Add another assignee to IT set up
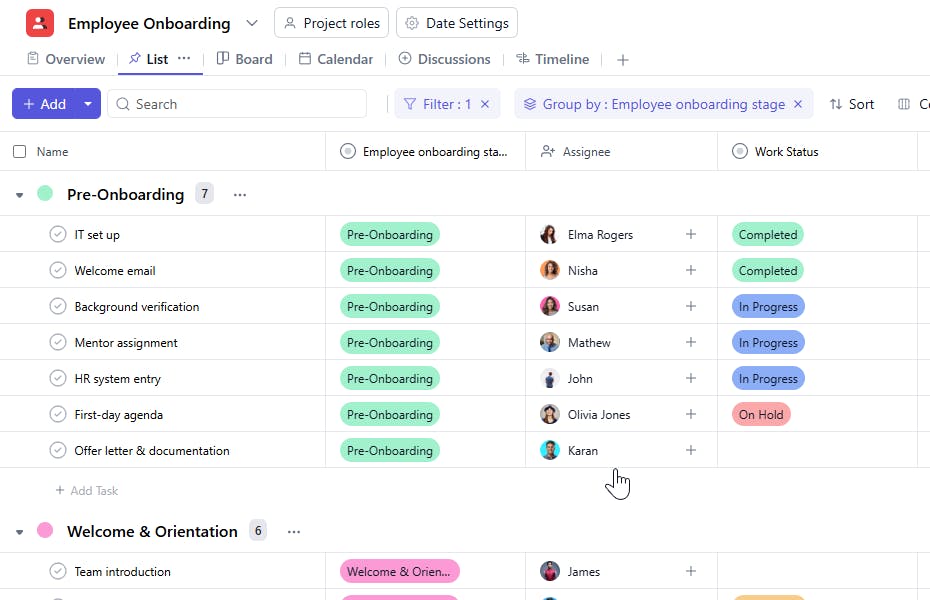Image resolution: width=930 pixels, height=600 pixels. coord(690,235)
